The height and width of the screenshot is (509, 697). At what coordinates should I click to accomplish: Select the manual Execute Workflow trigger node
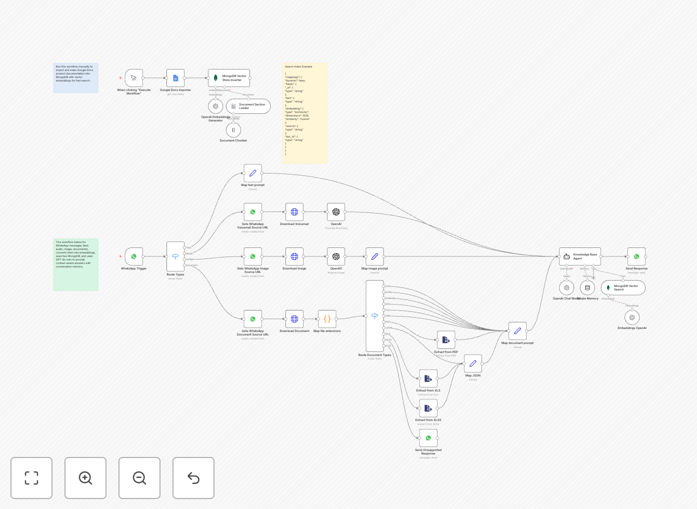[x=134, y=78]
